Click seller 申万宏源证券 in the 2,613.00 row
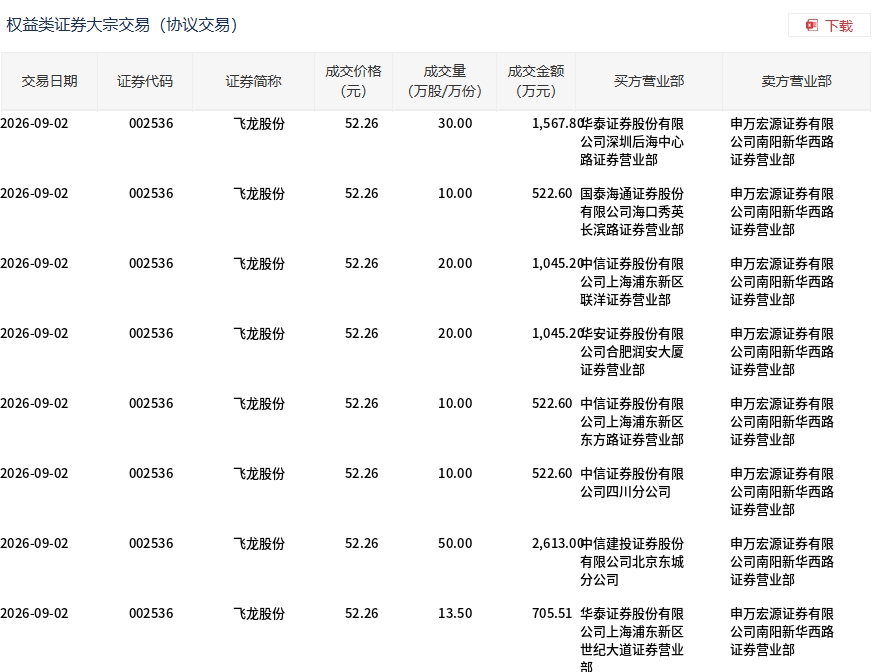 (782, 562)
